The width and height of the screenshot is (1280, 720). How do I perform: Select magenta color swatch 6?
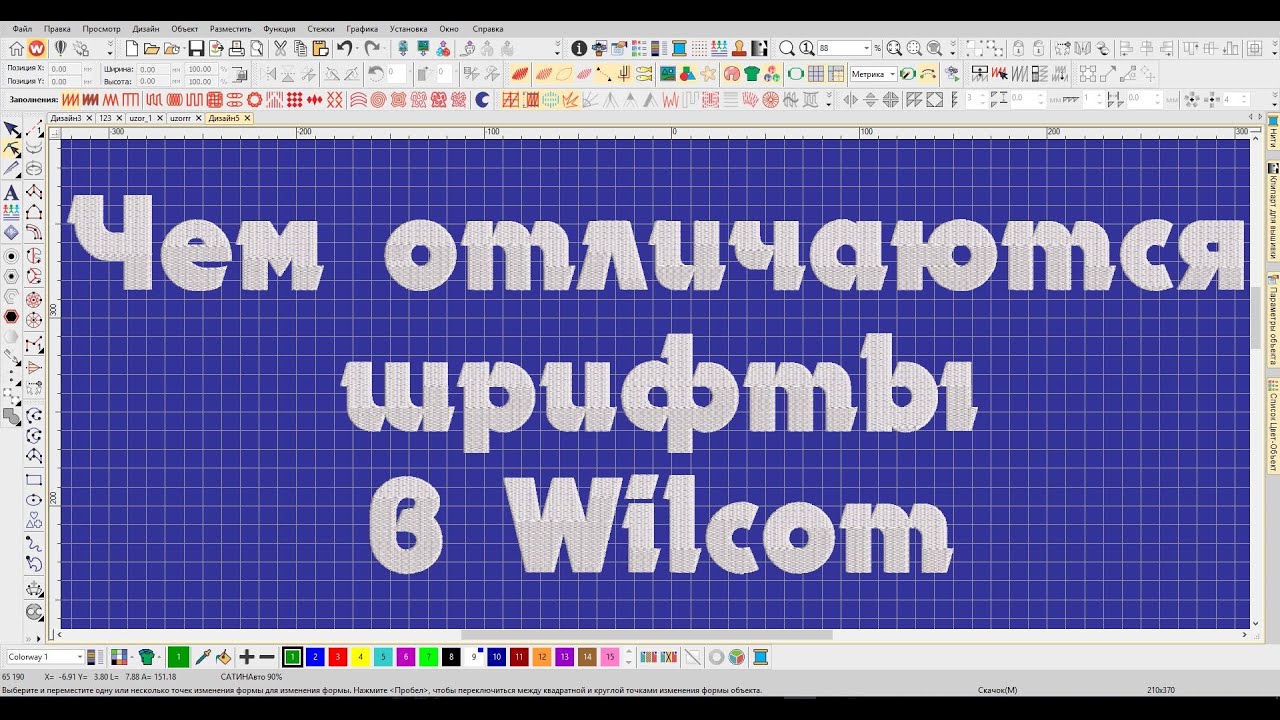[406, 657]
